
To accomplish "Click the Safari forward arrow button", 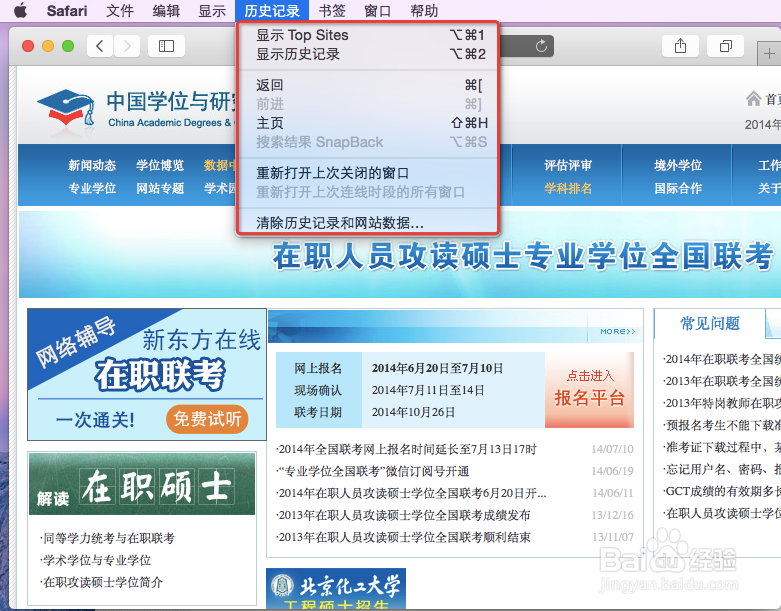I will click(x=127, y=46).
